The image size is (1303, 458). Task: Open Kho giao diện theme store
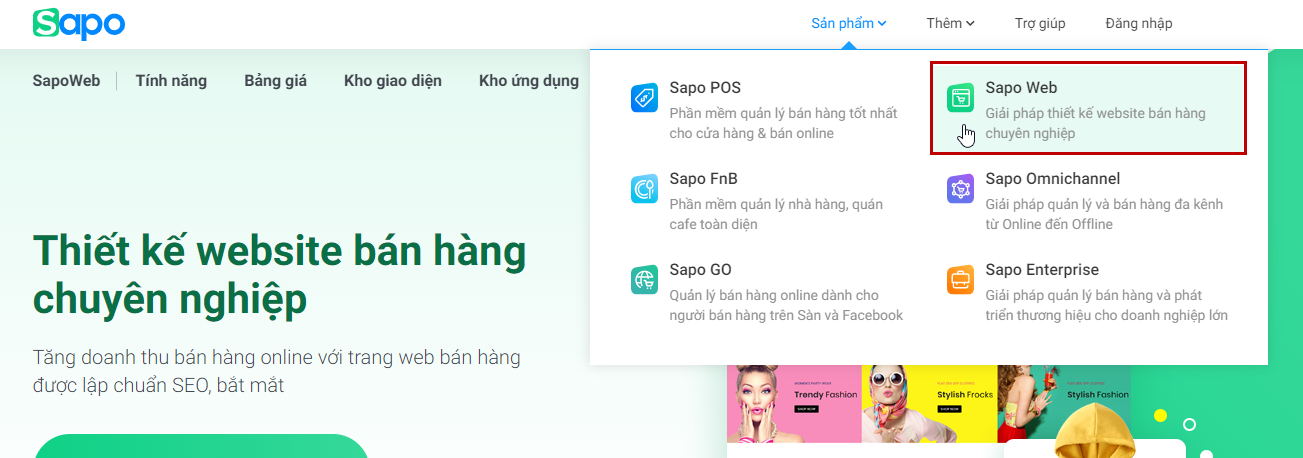393,81
